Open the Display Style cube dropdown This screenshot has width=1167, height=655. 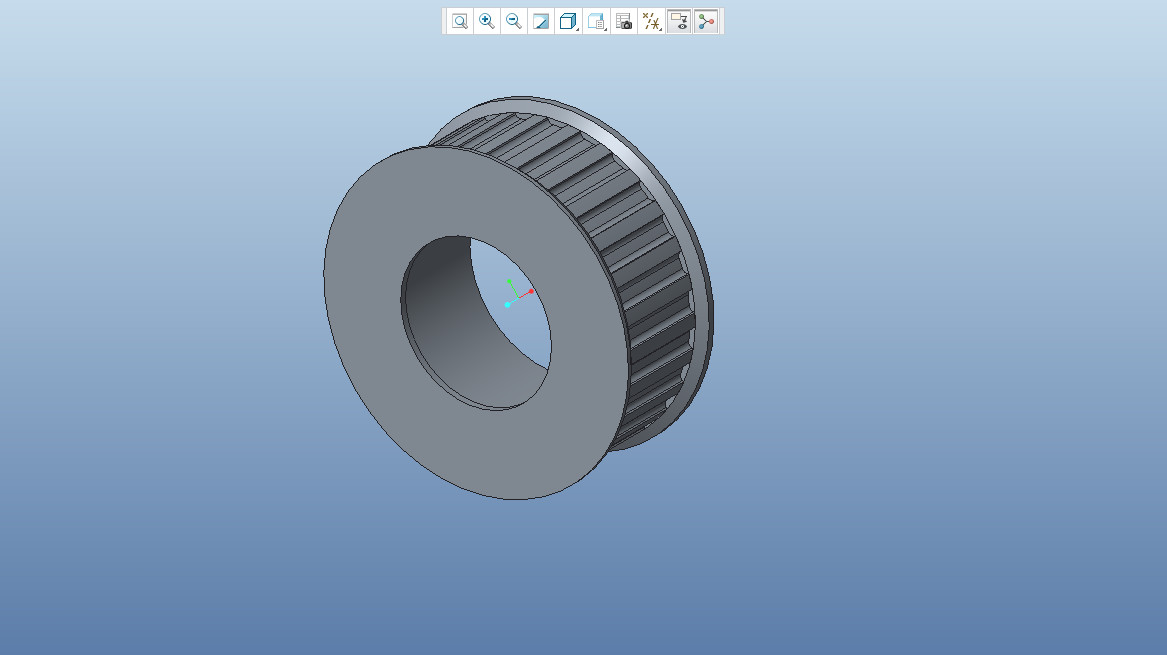tap(569, 22)
